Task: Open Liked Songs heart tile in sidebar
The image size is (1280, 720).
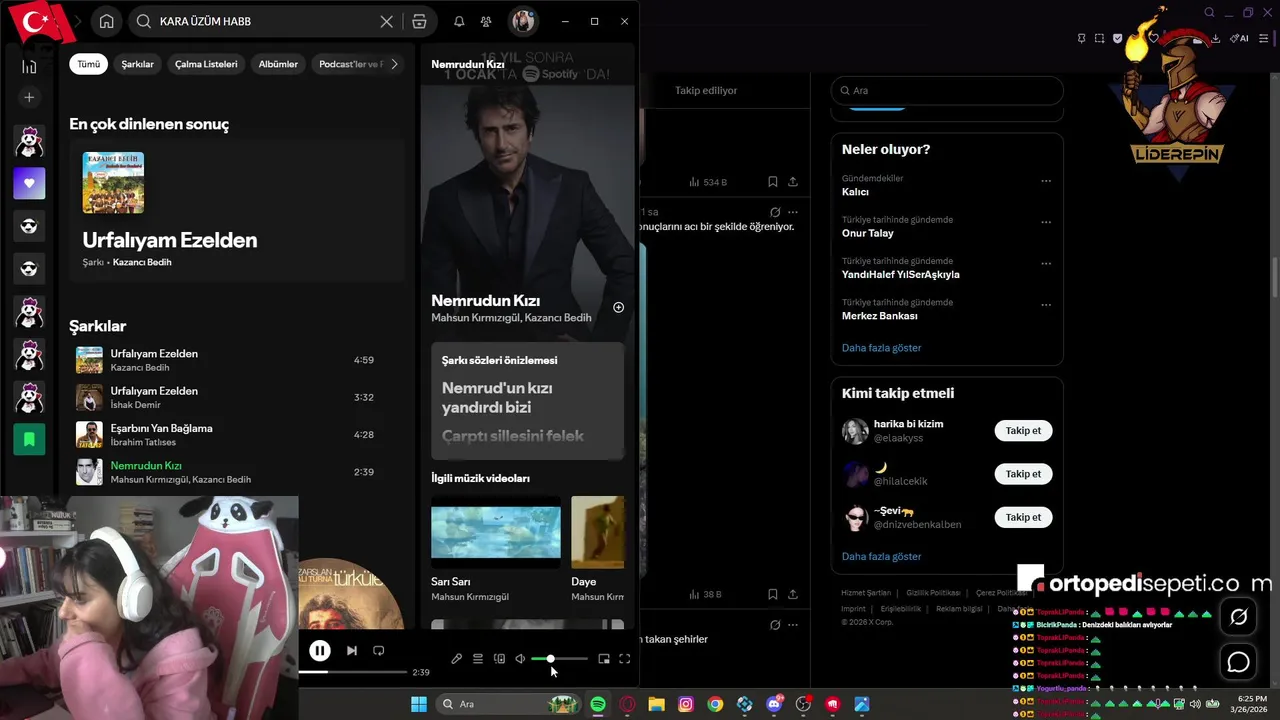Action: click(29, 183)
